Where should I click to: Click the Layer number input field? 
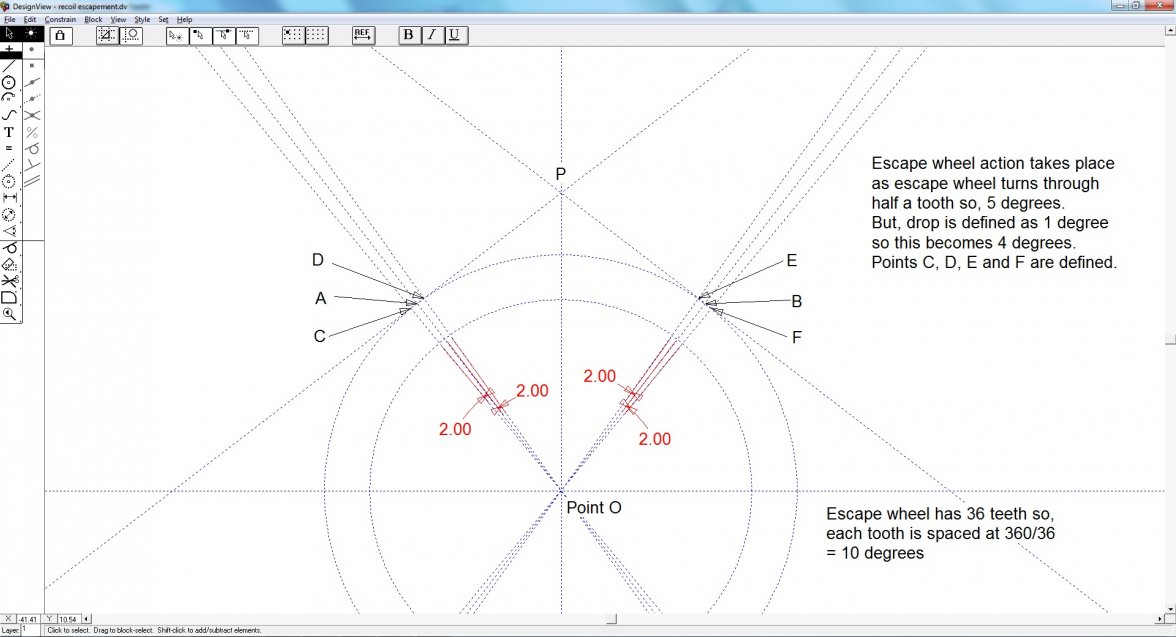click(29, 630)
